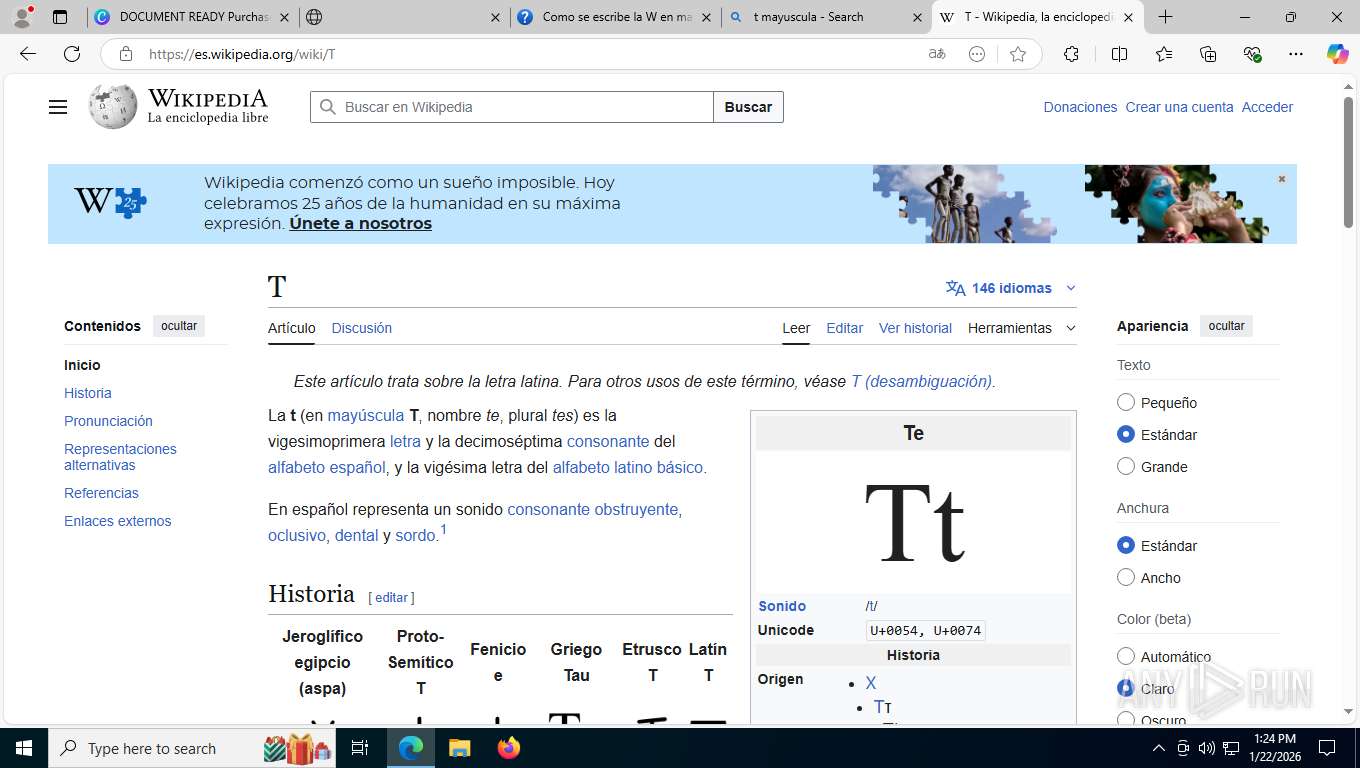Screen dimensions: 1360x768
Task: Open Edge settings and more menu
Action: click(x=1296, y=54)
